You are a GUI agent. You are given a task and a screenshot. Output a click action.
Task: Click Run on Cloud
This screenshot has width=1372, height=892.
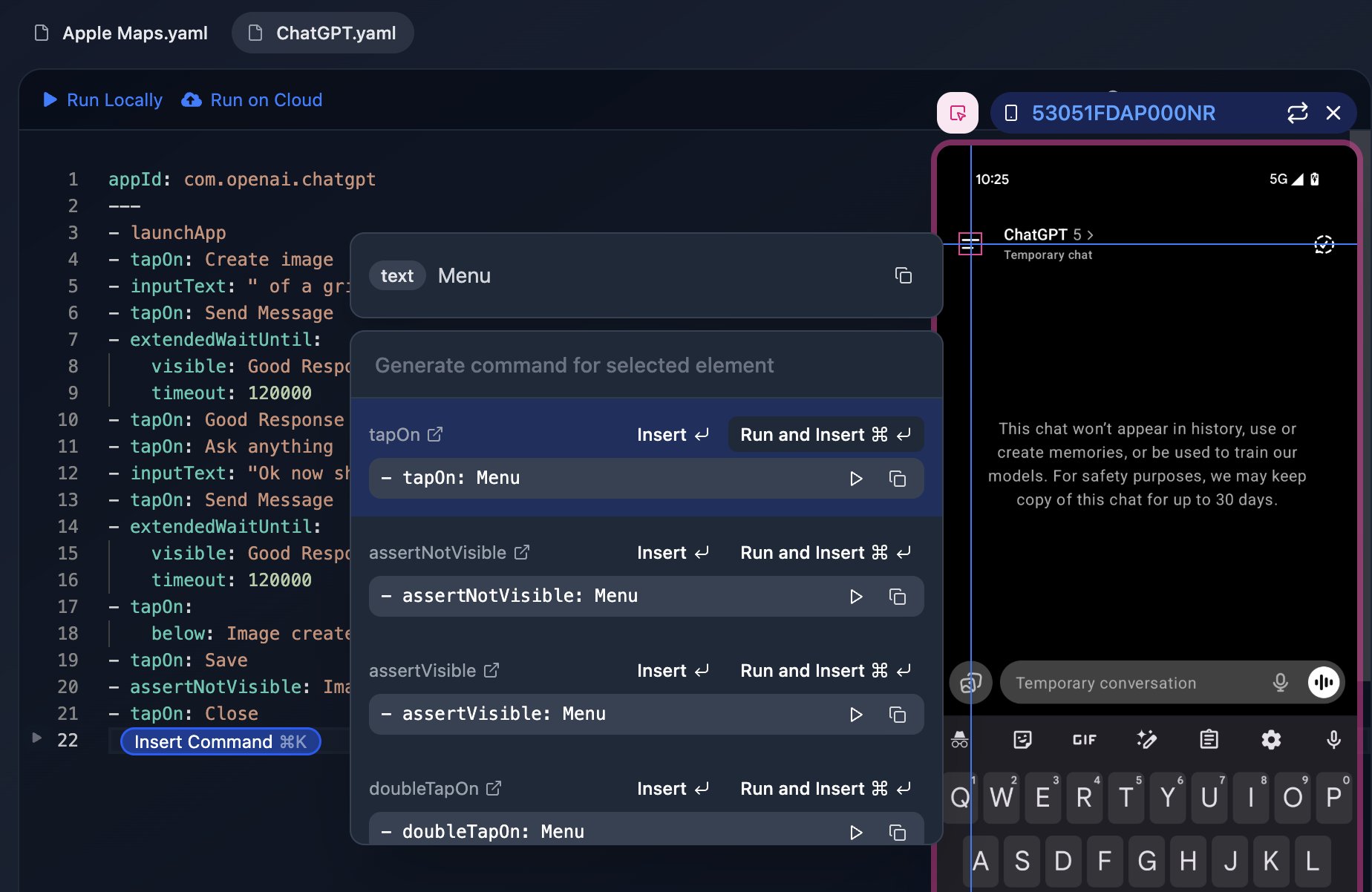point(252,100)
